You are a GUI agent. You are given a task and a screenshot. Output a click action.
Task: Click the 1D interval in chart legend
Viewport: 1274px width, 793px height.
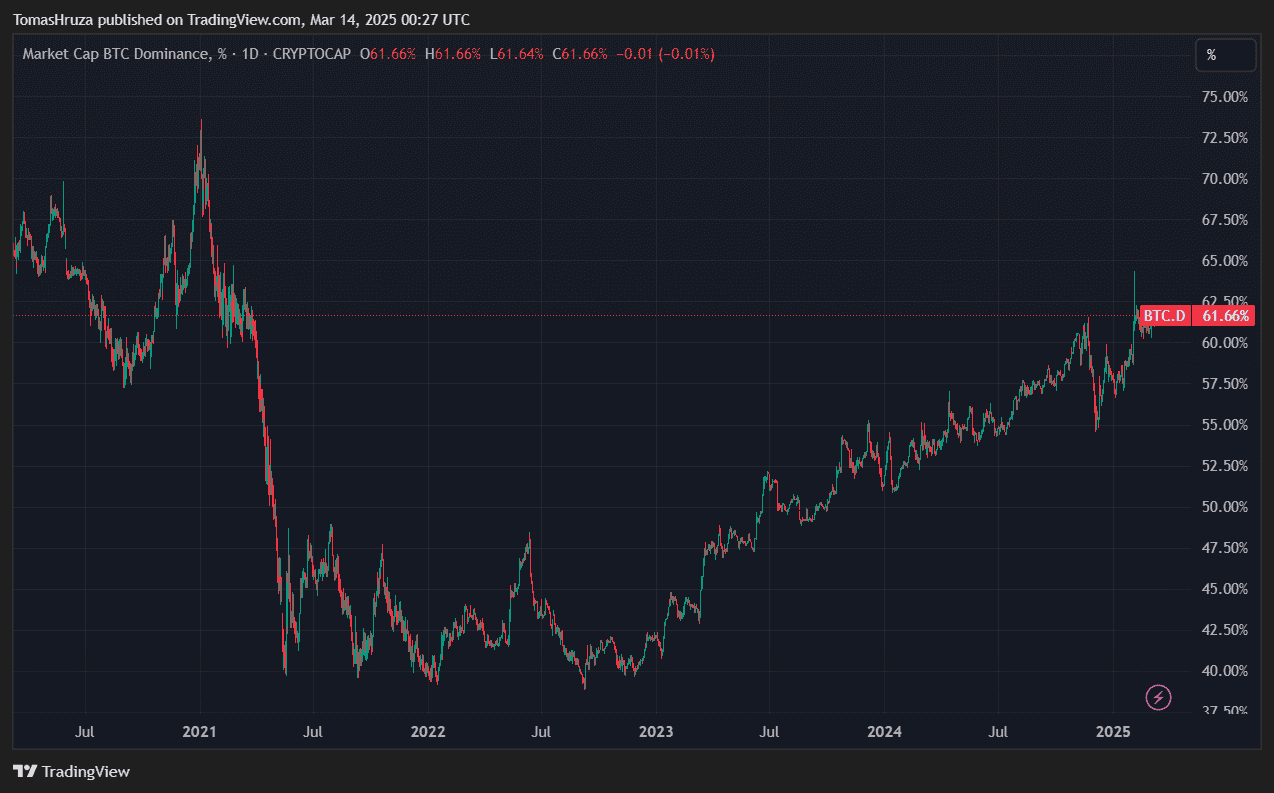tap(251, 54)
